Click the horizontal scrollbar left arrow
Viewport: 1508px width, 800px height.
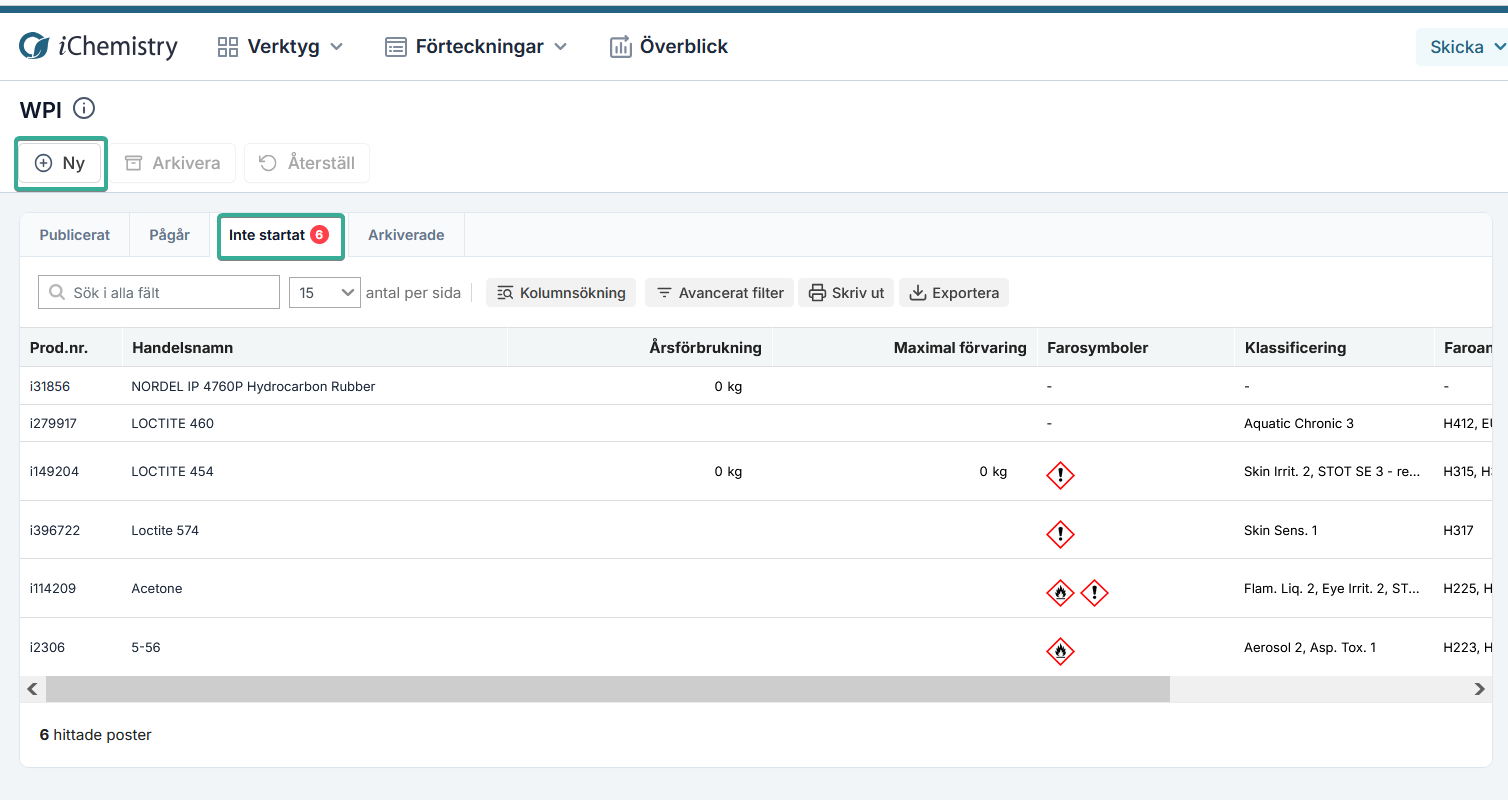pyautogui.click(x=33, y=689)
